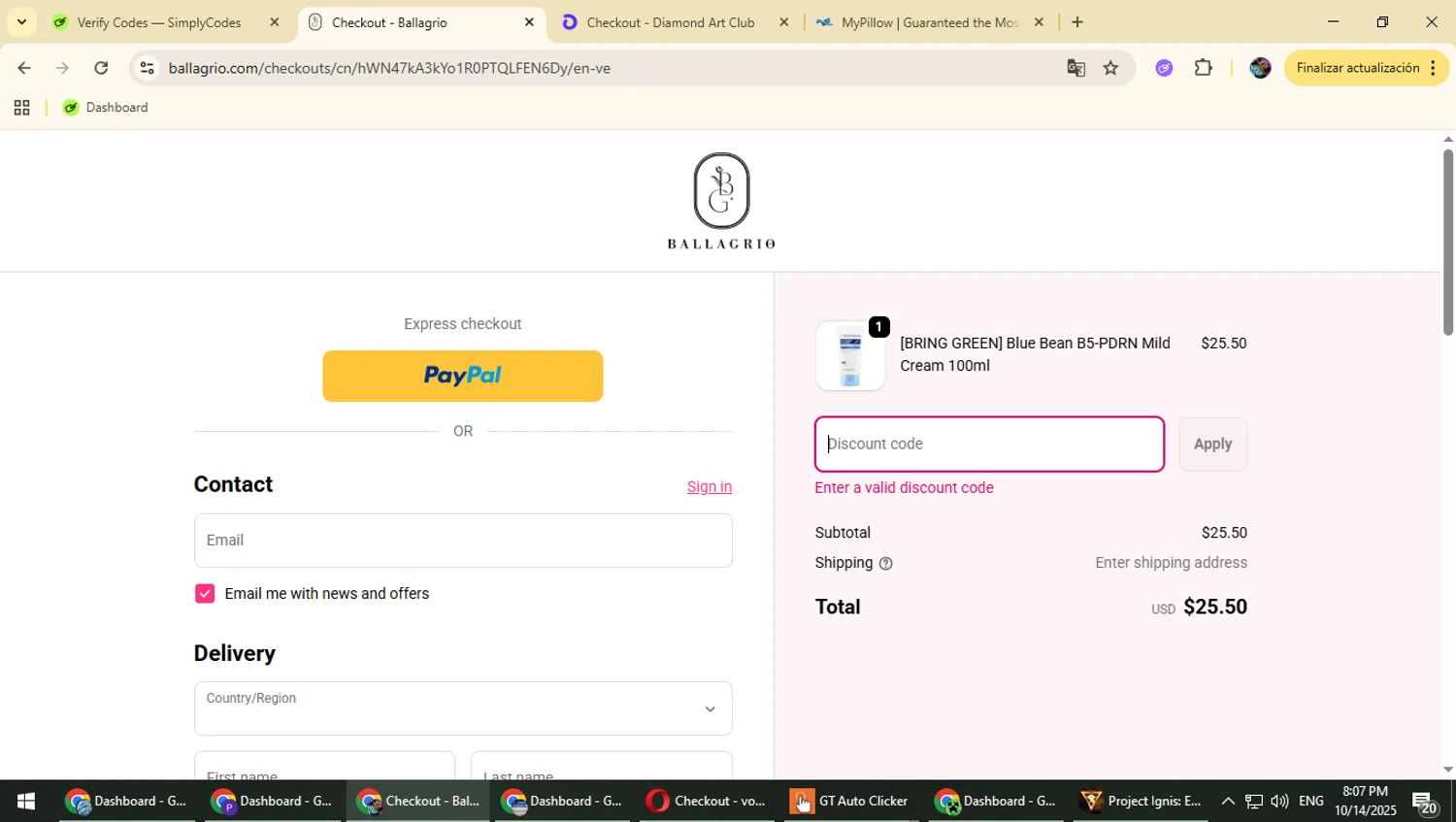Open Google Translate icon in address bar
This screenshot has width=1456, height=822.
(1075, 68)
